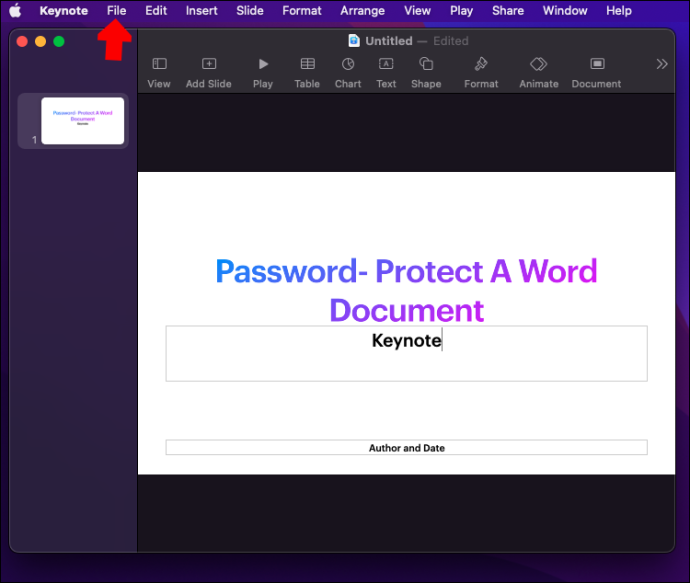Minimize window with the yellow button
Viewport: 690px width, 583px height.
pos(40,41)
